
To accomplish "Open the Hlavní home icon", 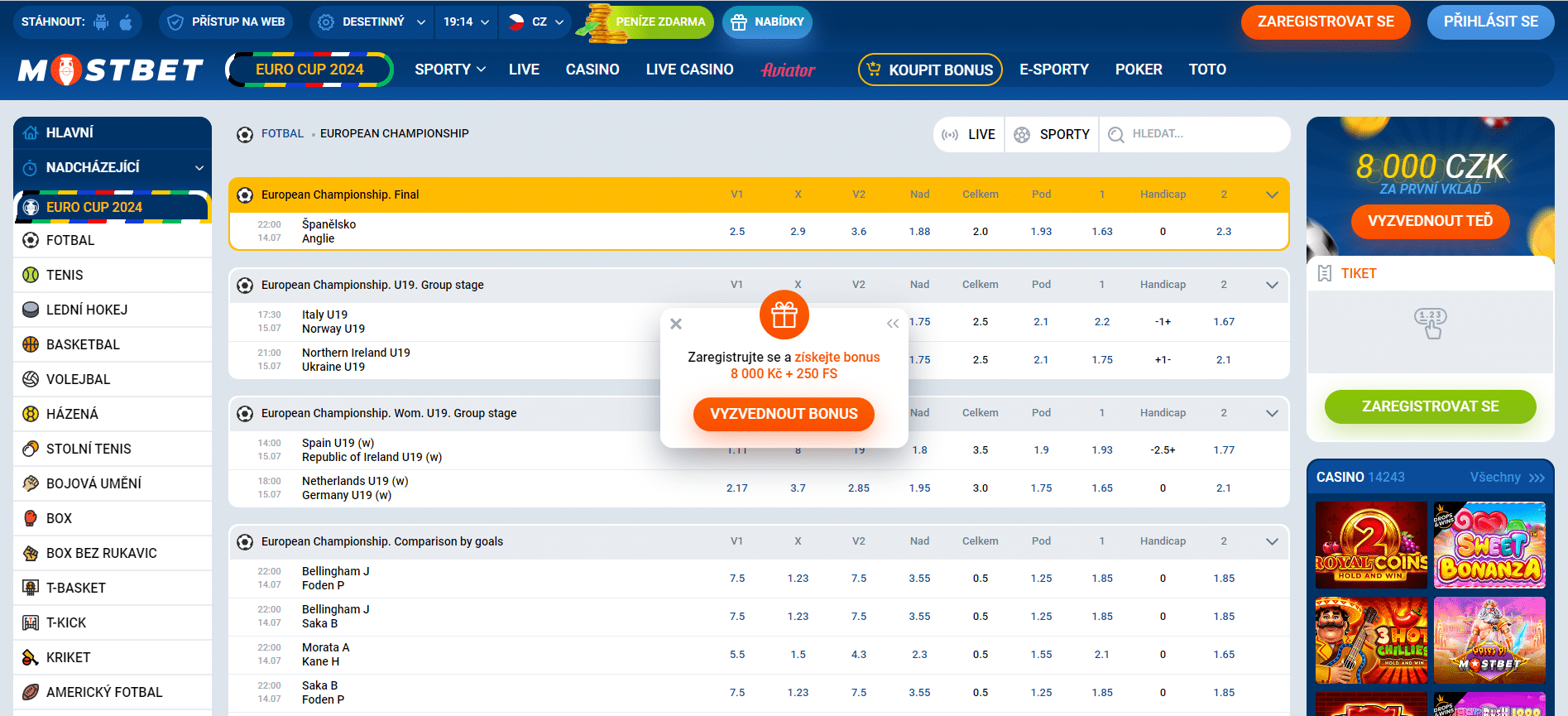I will 31,132.
